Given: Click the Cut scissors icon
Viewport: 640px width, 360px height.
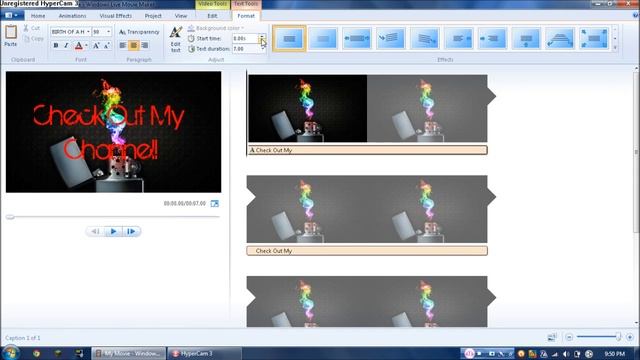Looking at the screenshot, I should (26, 28).
